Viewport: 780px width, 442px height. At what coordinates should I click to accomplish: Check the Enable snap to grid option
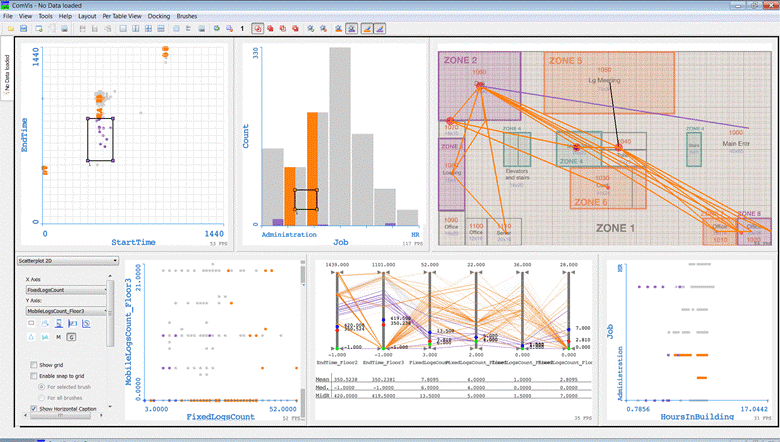(34, 375)
